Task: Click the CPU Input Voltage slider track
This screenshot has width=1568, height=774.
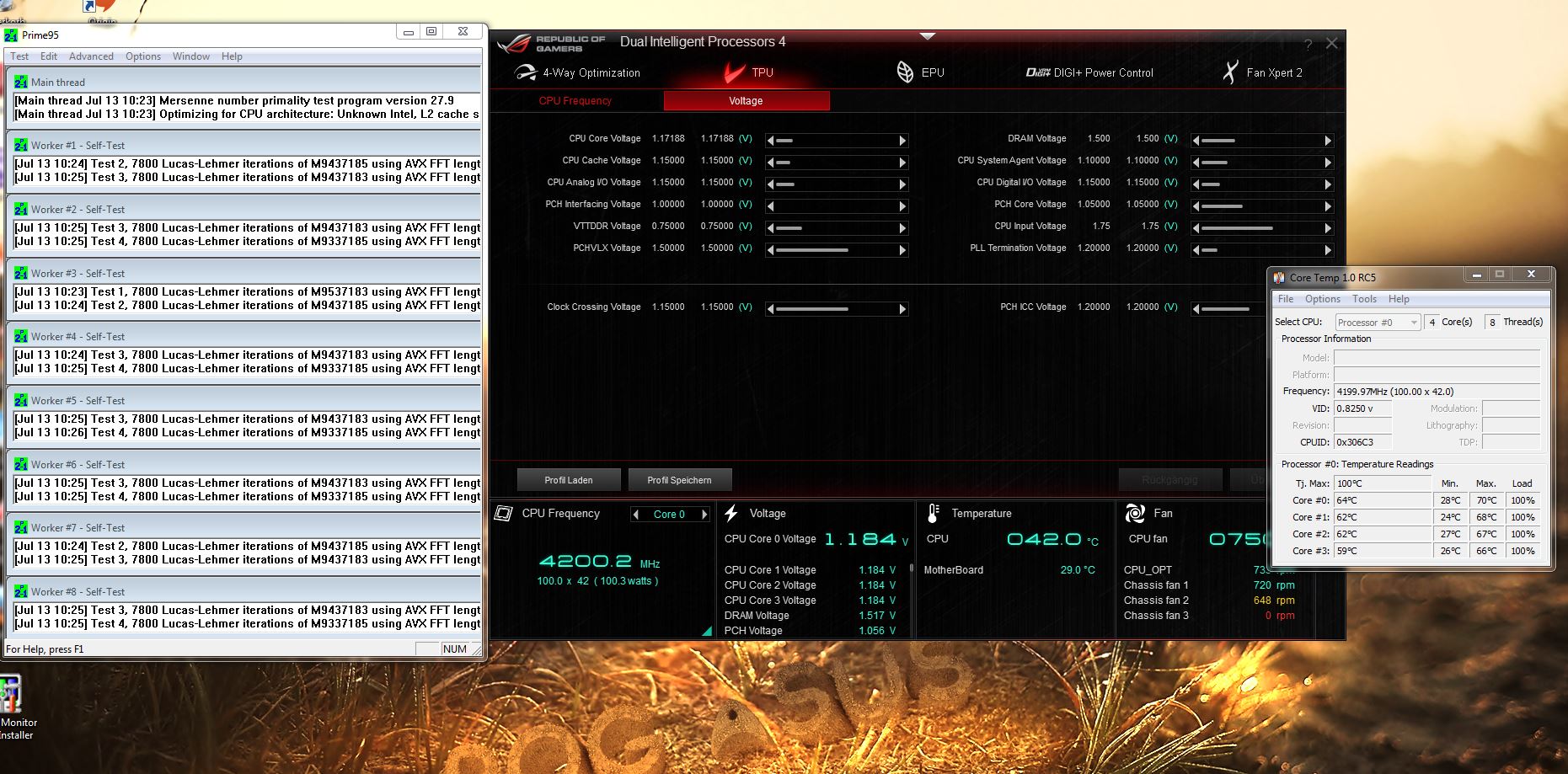Action: tap(1262, 228)
